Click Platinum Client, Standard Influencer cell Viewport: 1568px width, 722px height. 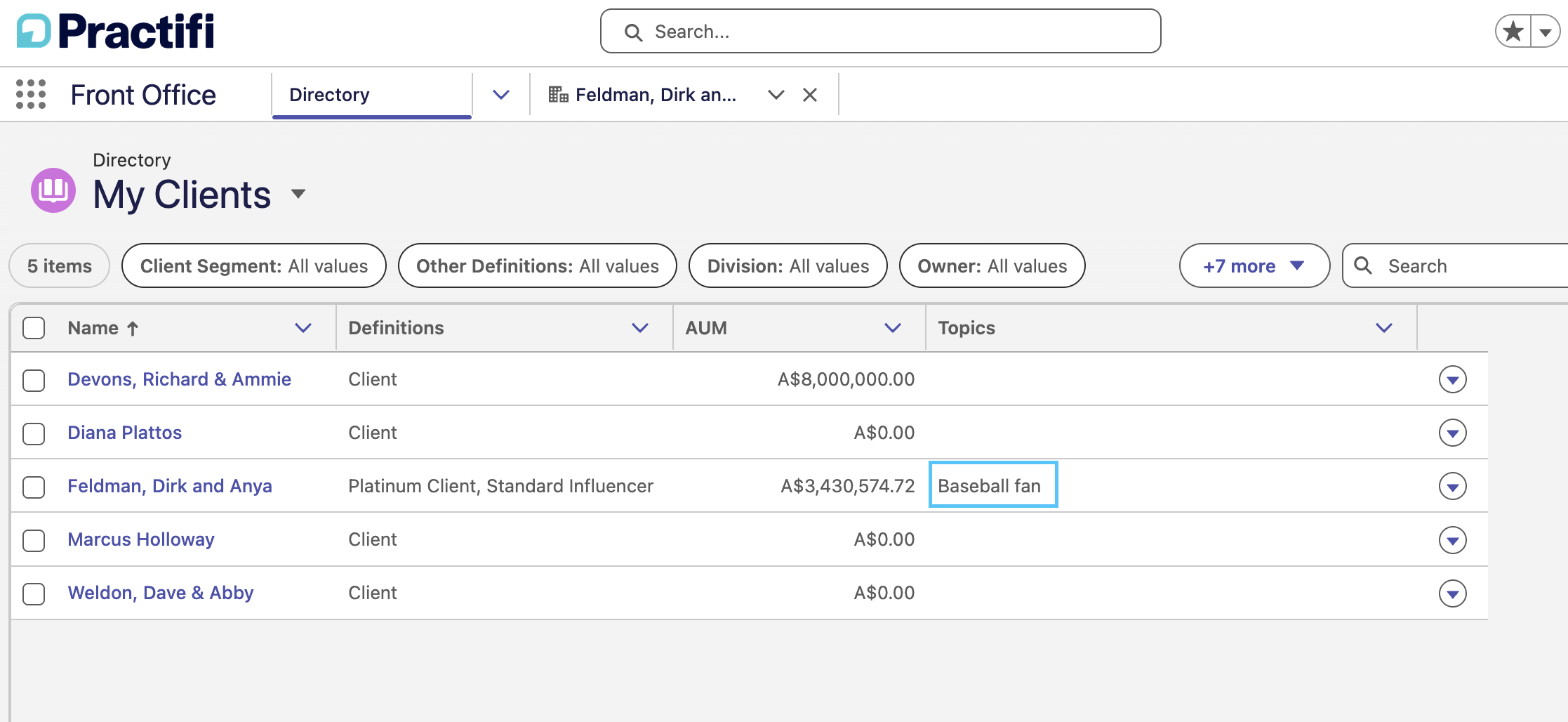(x=501, y=486)
